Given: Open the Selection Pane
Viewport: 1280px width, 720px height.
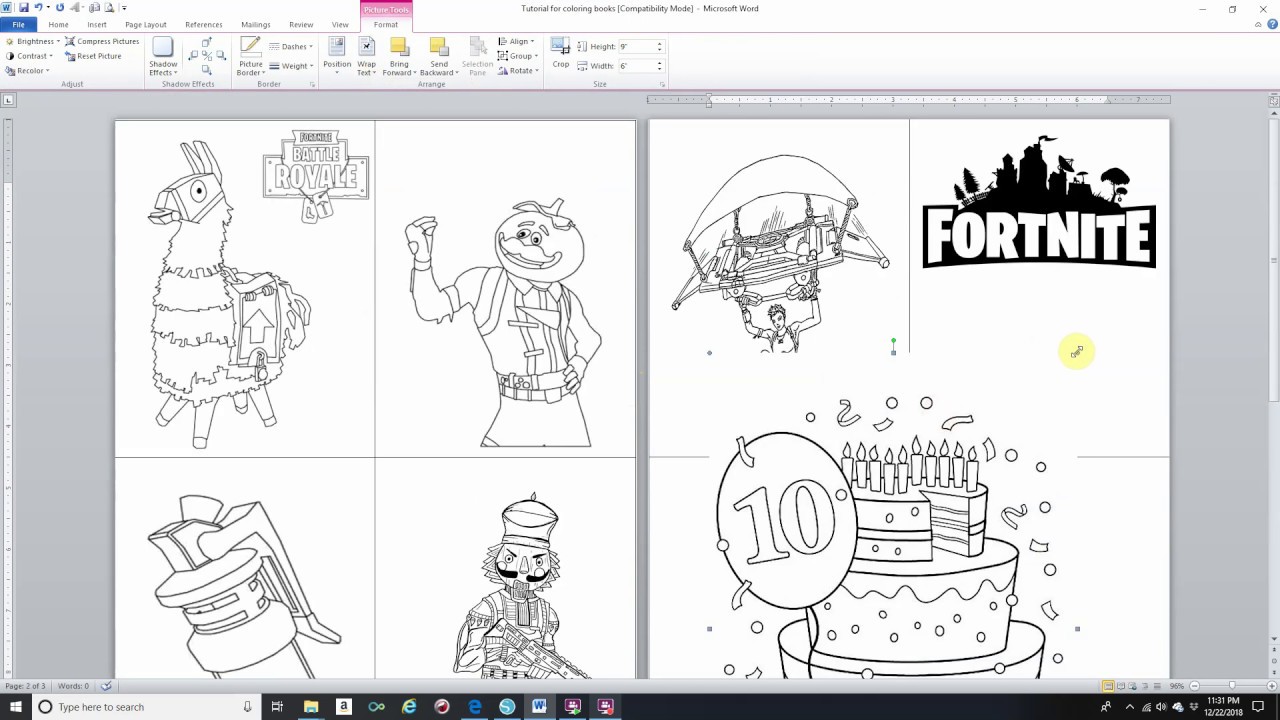Looking at the screenshot, I should pos(478,57).
